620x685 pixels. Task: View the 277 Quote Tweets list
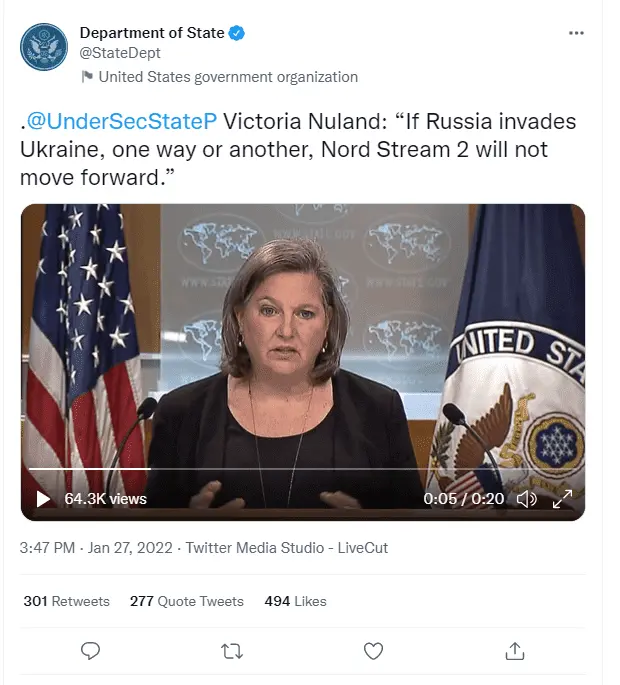coord(187,601)
